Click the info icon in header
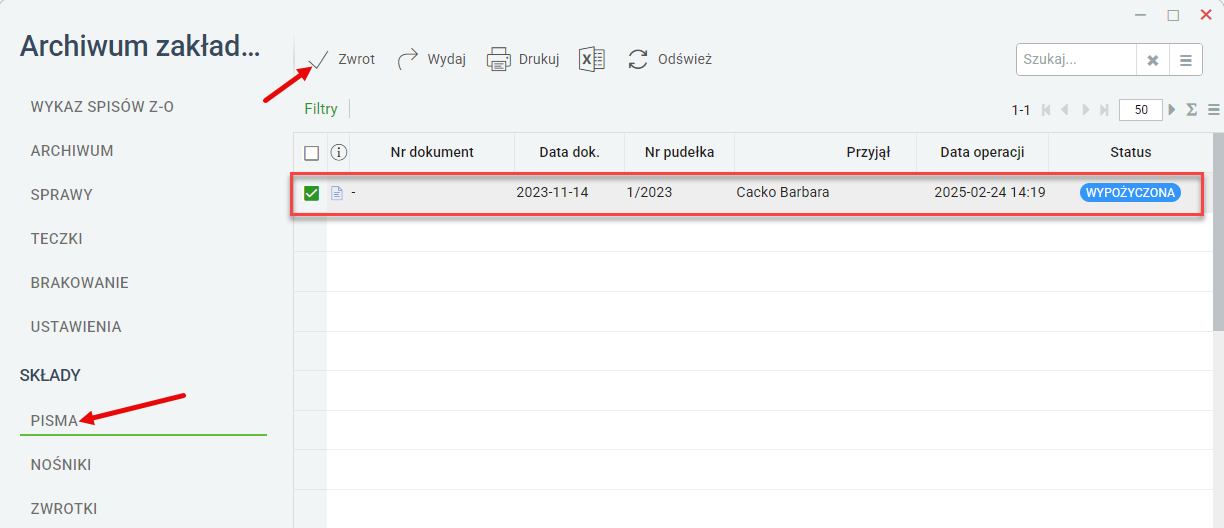This screenshot has width=1224, height=528. tap(339, 152)
